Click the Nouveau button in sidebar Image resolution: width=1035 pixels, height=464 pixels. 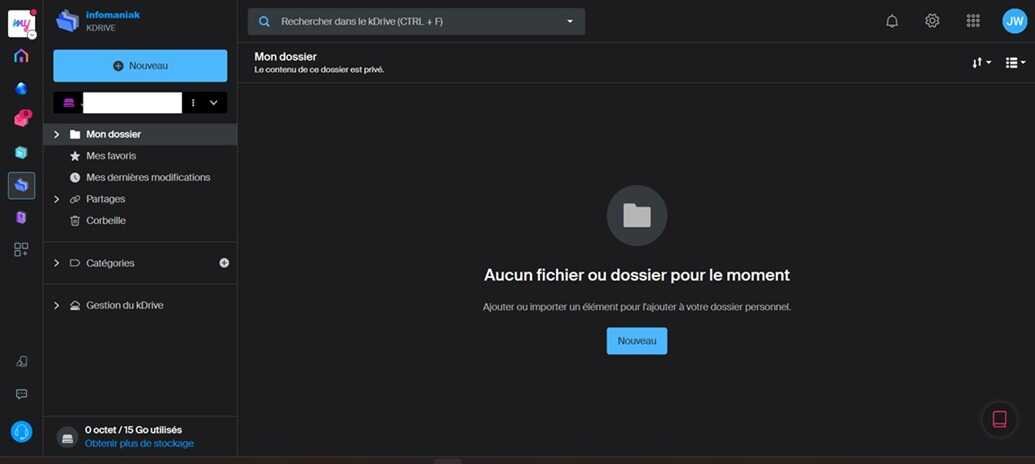point(140,66)
